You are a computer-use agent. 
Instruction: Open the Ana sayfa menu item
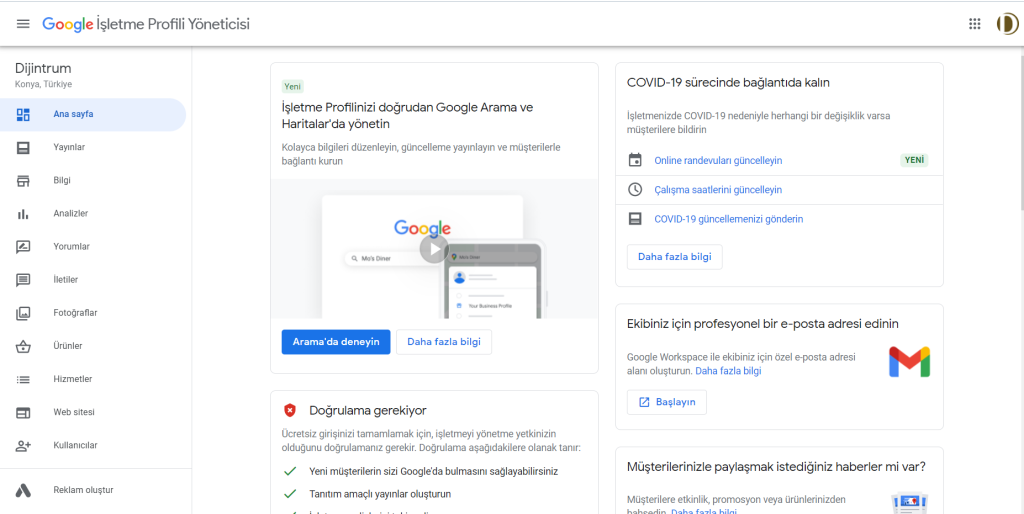pos(93,114)
